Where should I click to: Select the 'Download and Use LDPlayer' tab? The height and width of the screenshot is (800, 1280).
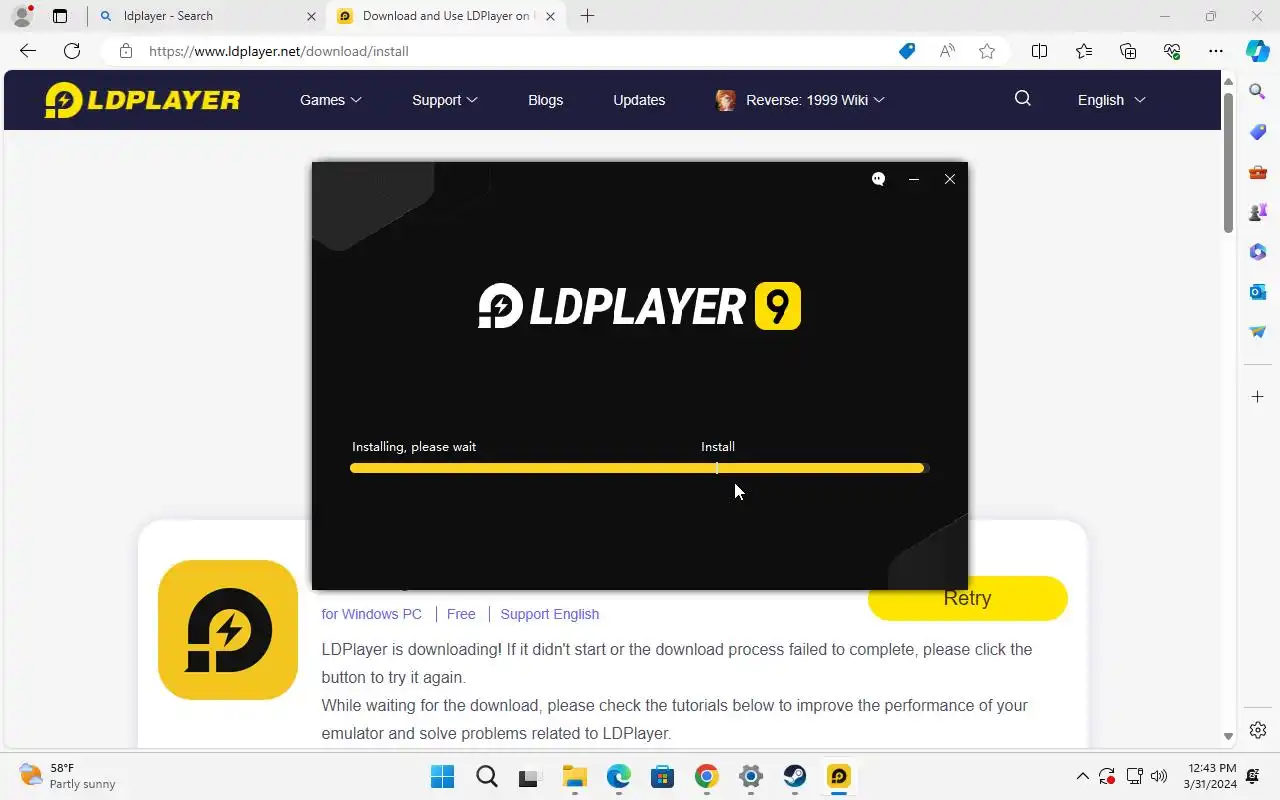pyautogui.click(x=448, y=16)
